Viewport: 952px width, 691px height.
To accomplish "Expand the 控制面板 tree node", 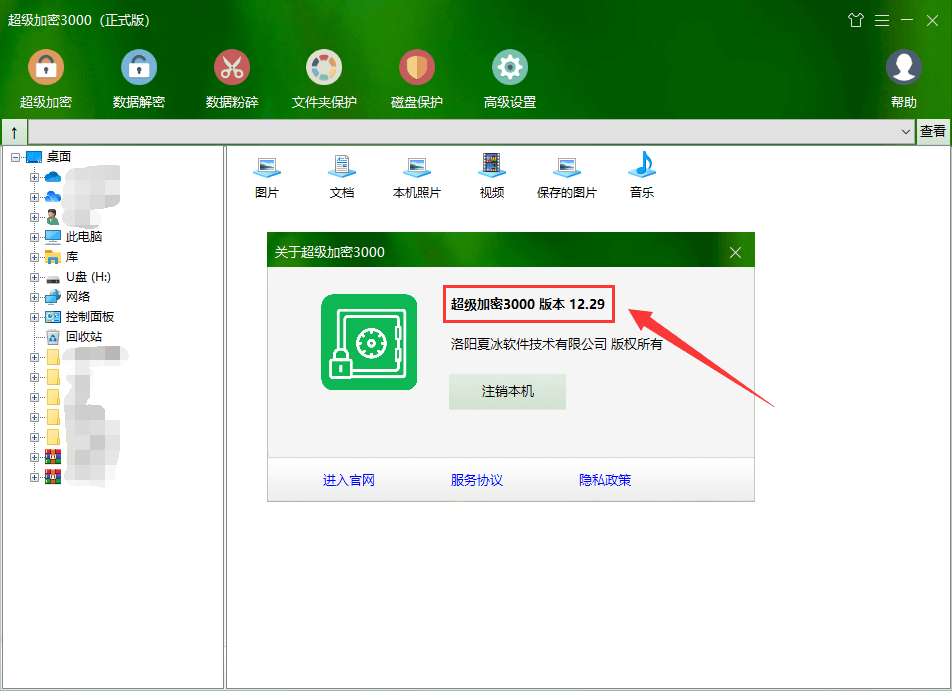I will [x=34, y=318].
